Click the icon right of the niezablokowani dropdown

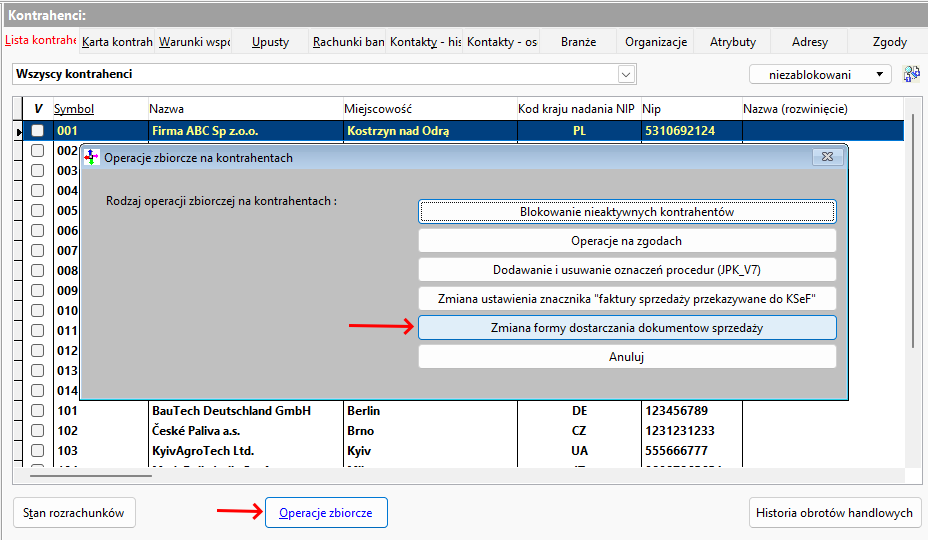tap(911, 74)
